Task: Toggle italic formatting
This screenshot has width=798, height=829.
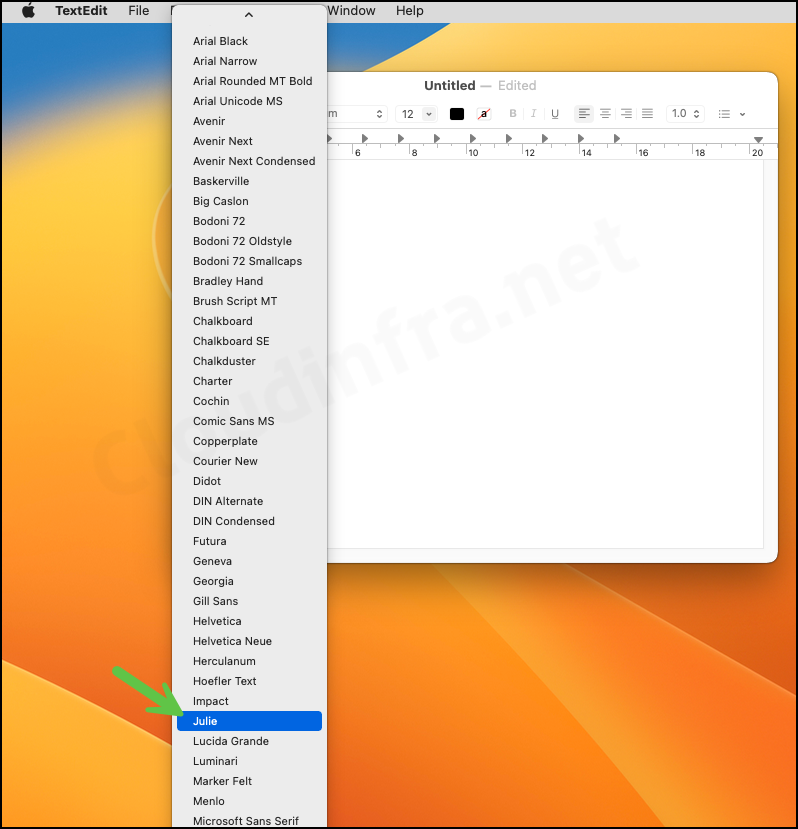Action: [534, 114]
